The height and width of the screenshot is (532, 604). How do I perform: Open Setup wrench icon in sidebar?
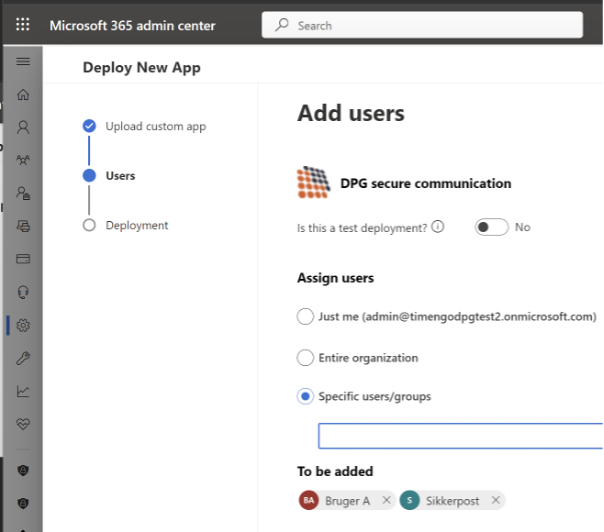23,358
